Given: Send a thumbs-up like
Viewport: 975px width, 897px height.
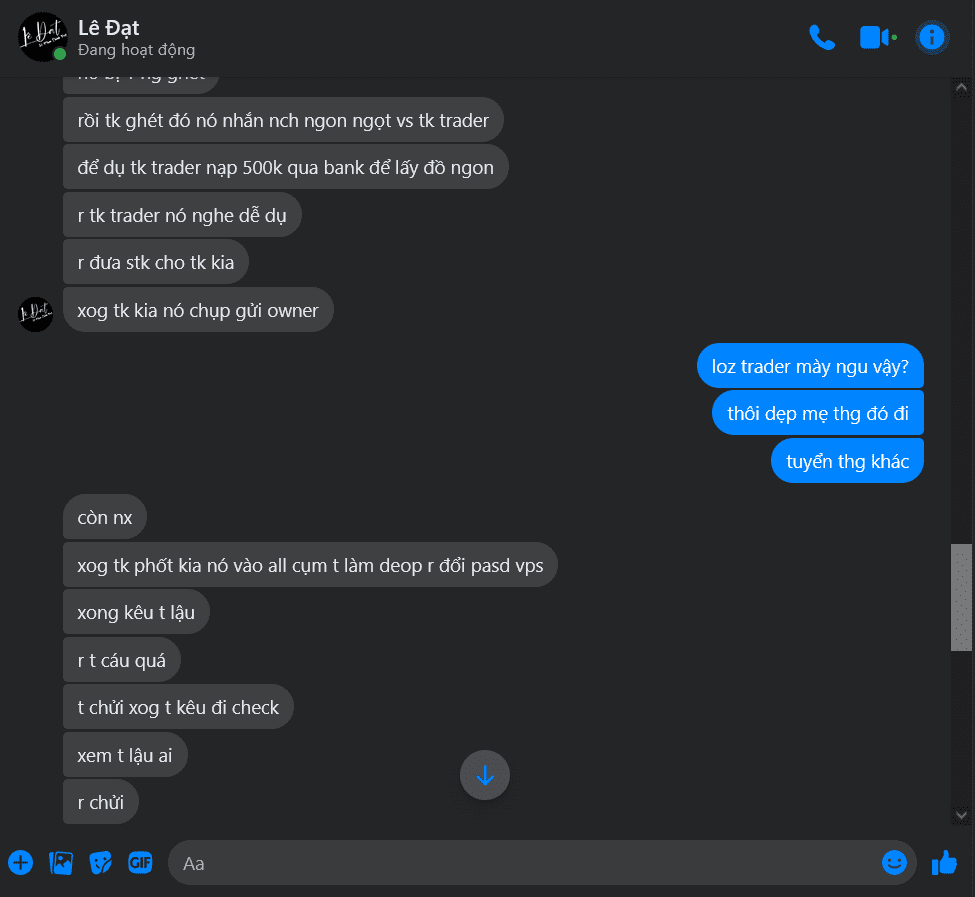Looking at the screenshot, I should click(944, 862).
